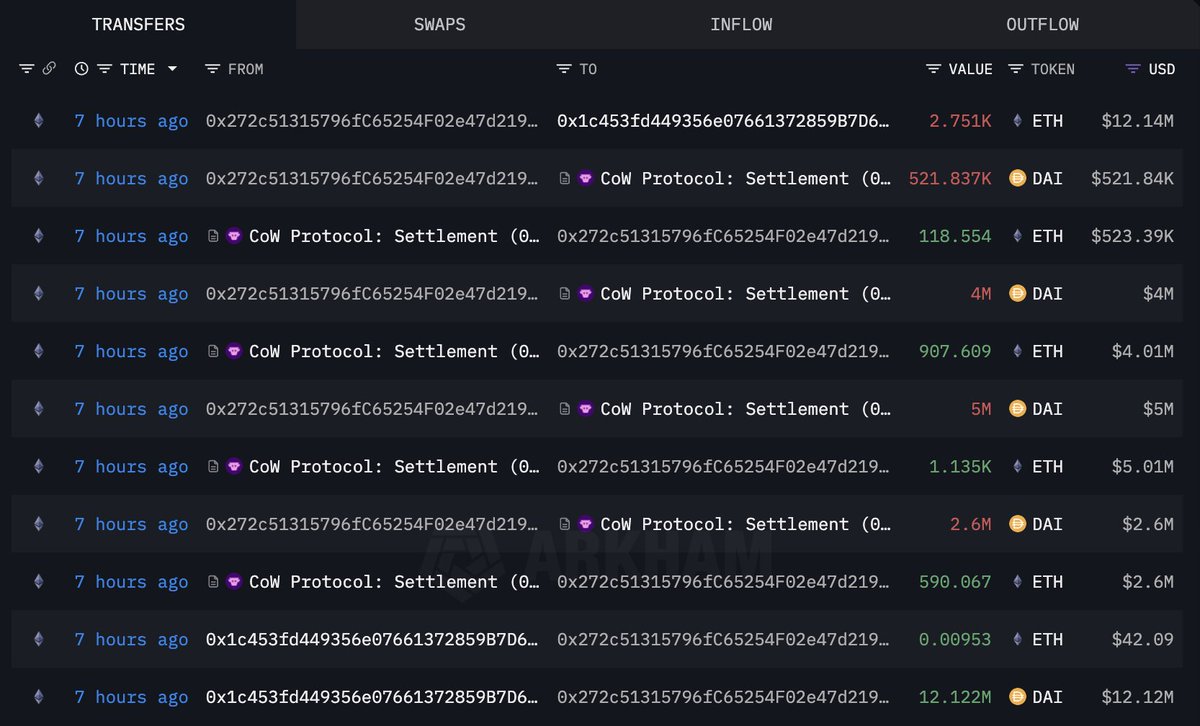Switch to the INFLOW tab

tap(741, 25)
